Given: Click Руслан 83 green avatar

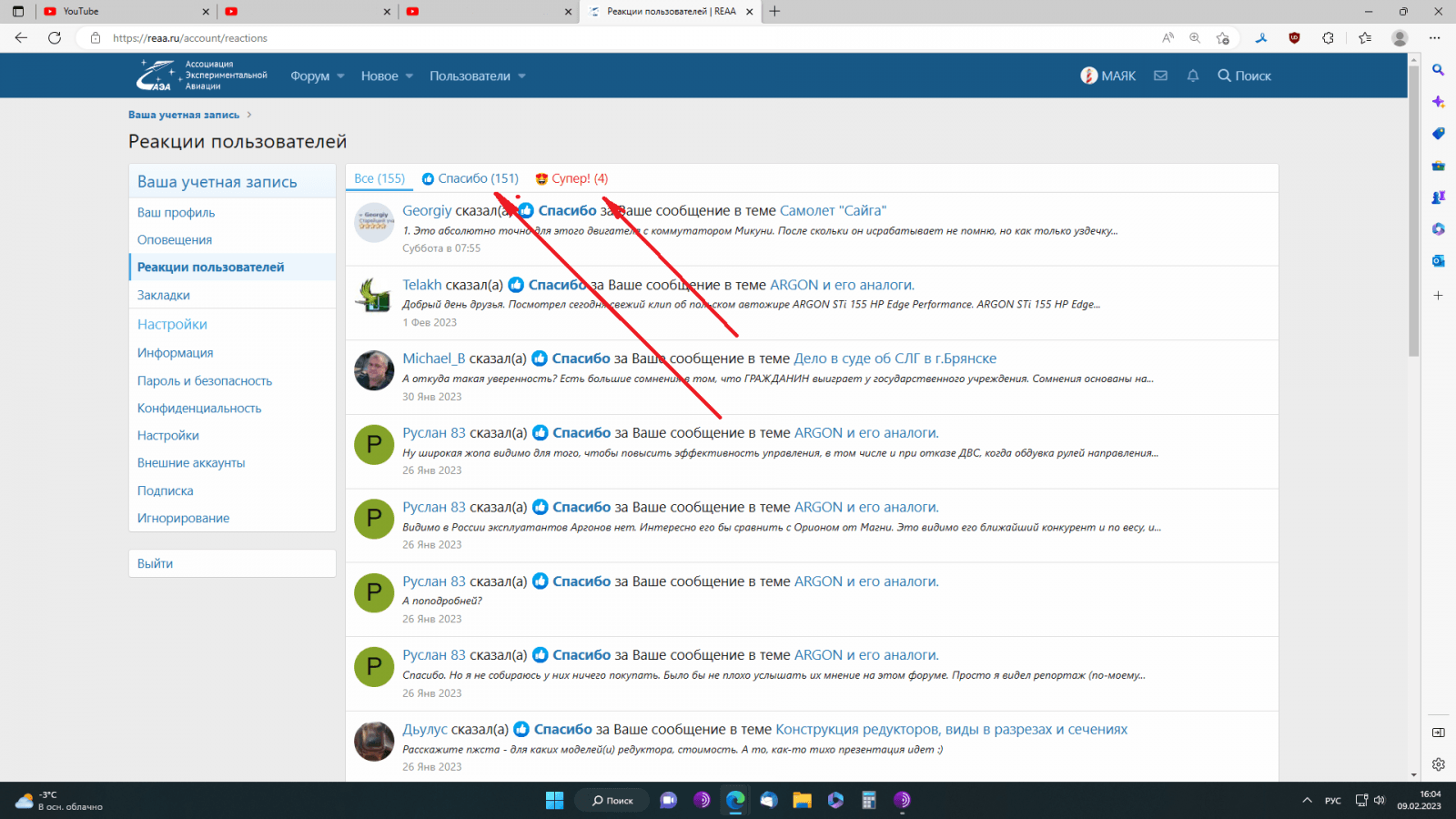Looking at the screenshot, I should [x=374, y=445].
